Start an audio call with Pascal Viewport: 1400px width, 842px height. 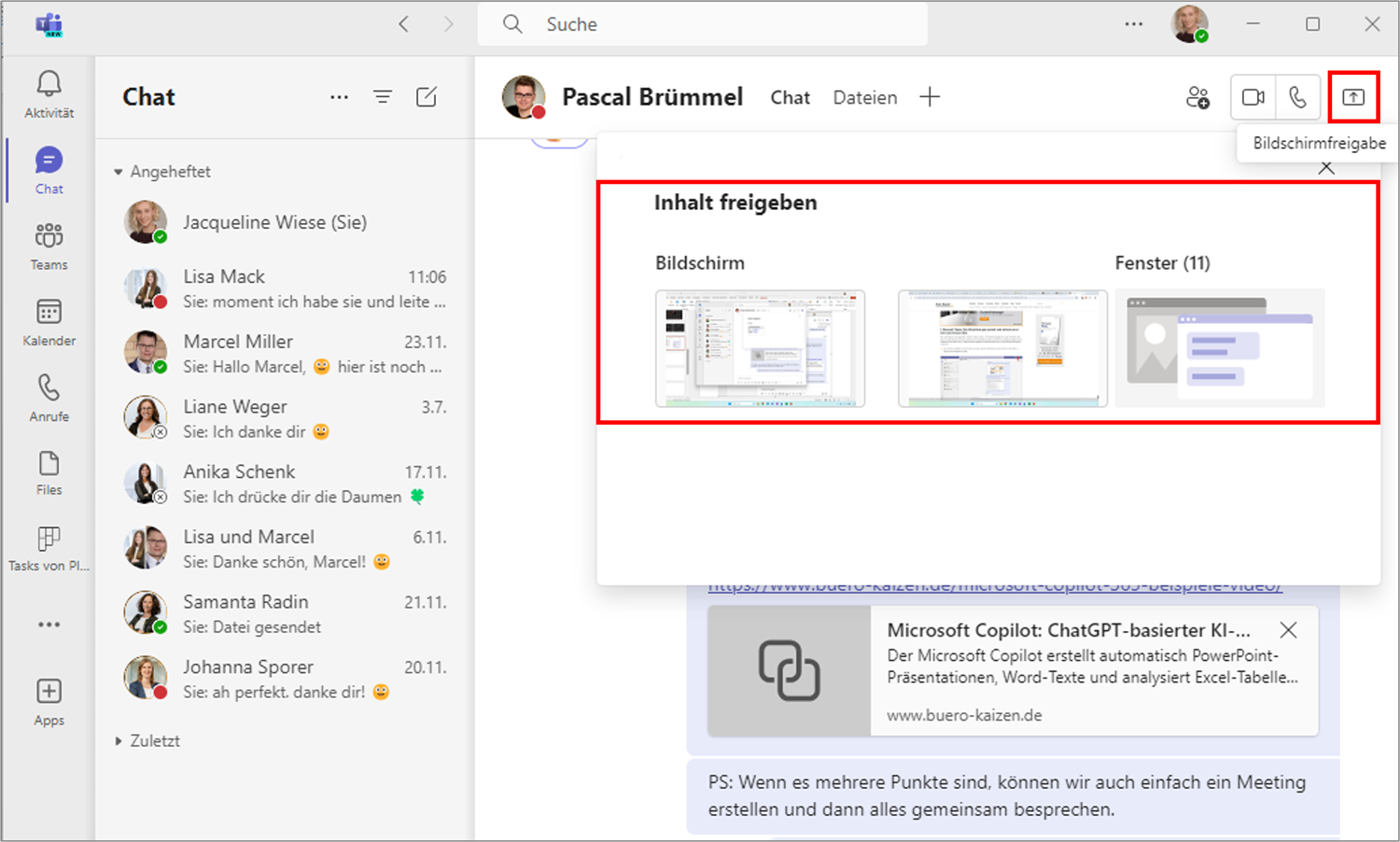pyautogui.click(x=1297, y=97)
